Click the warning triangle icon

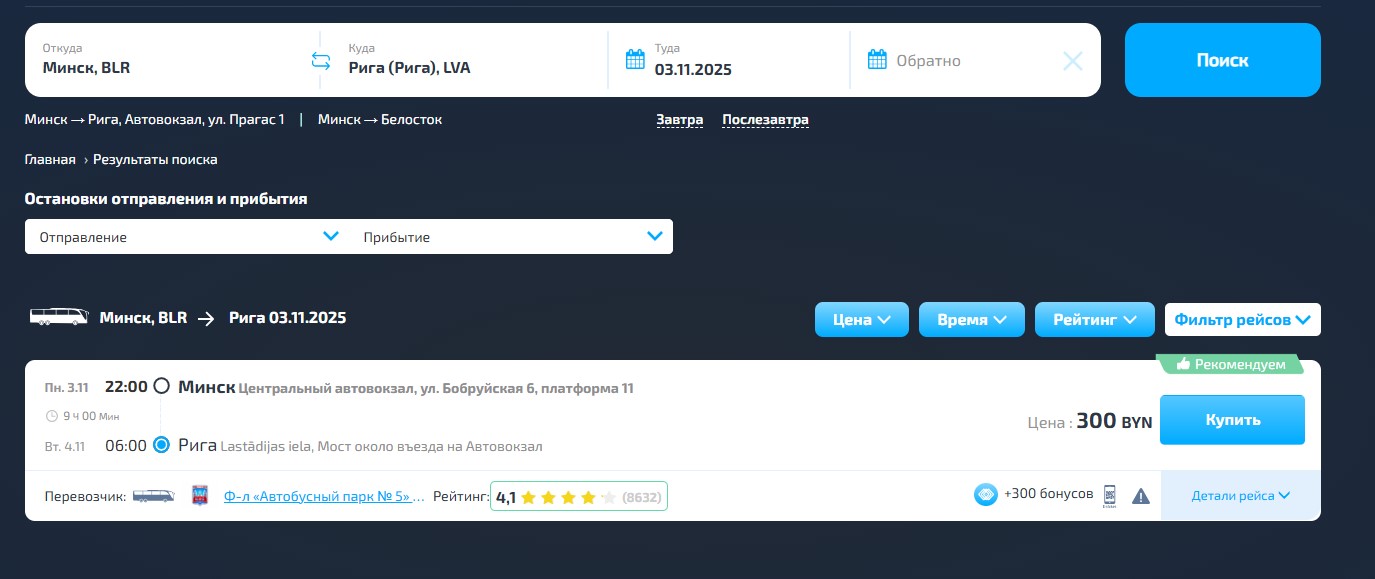[x=1141, y=496]
